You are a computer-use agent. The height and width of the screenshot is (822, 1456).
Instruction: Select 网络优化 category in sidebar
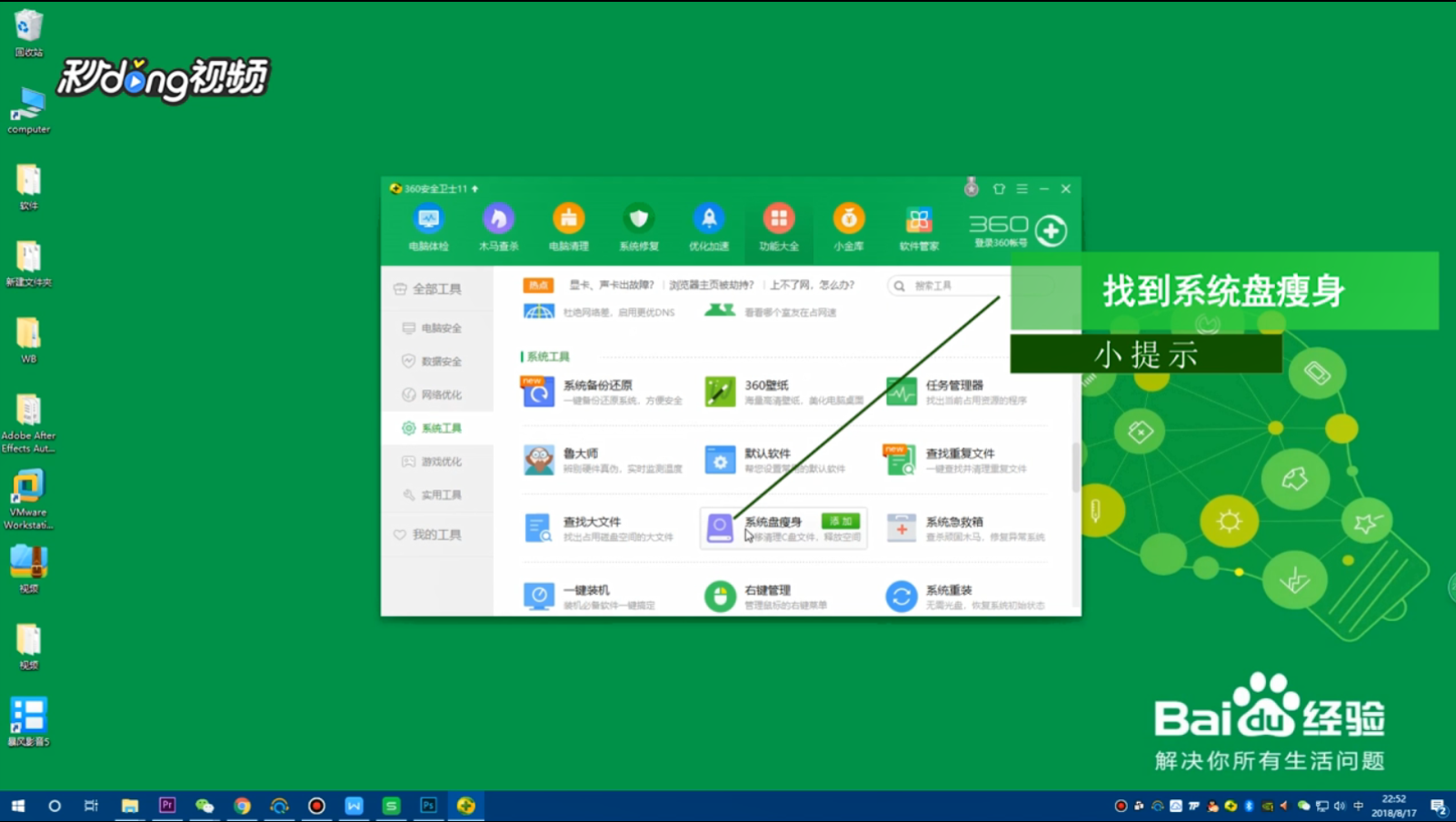(x=437, y=395)
